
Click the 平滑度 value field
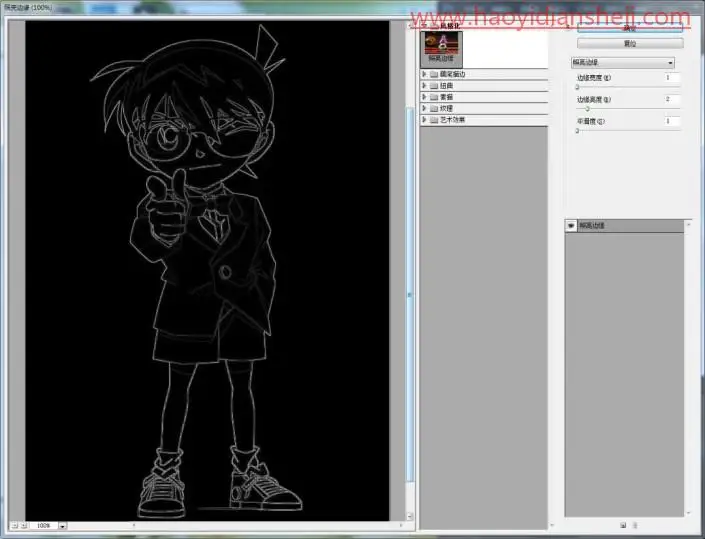672,121
